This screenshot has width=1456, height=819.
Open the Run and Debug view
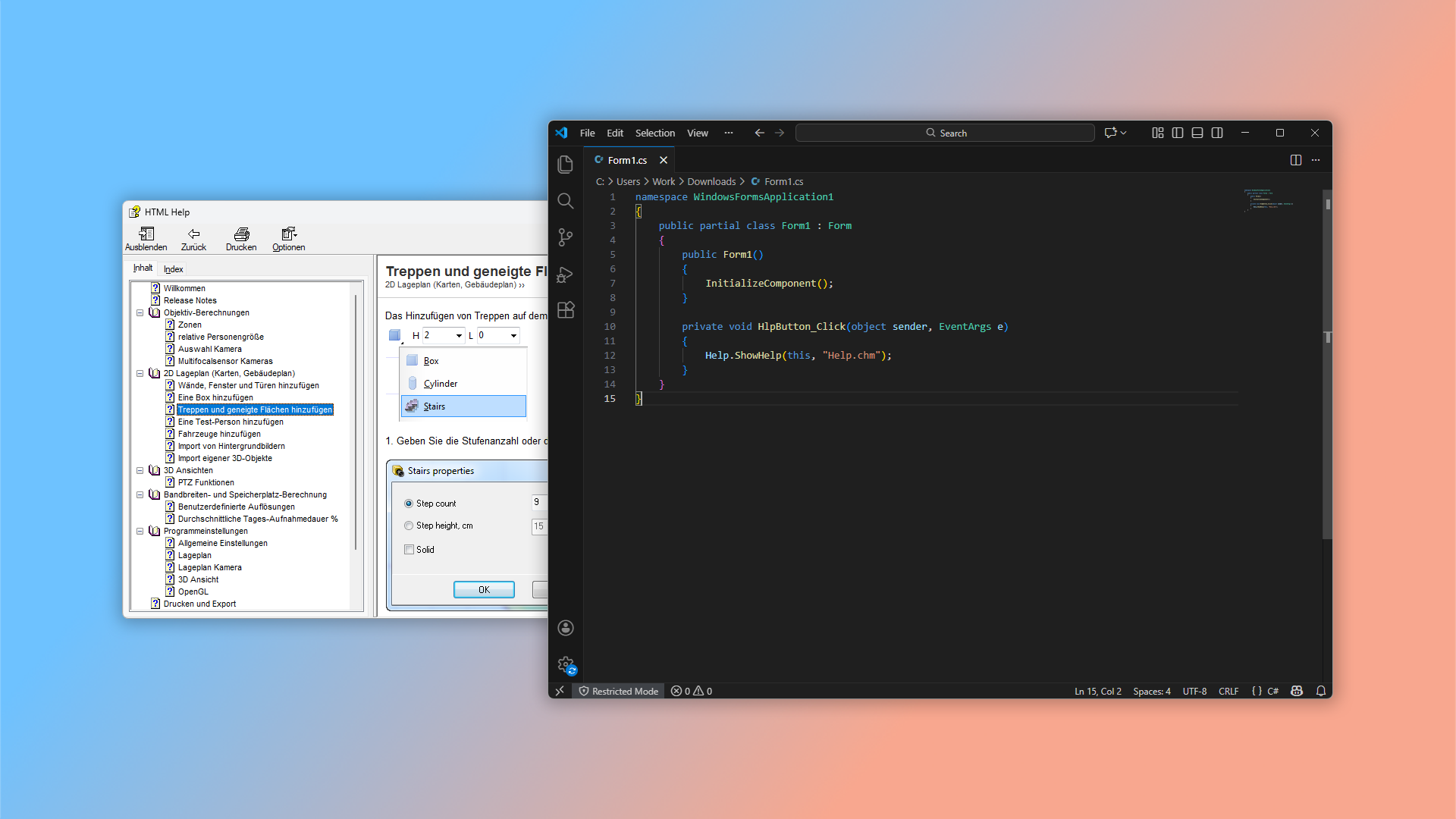coord(565,275)
